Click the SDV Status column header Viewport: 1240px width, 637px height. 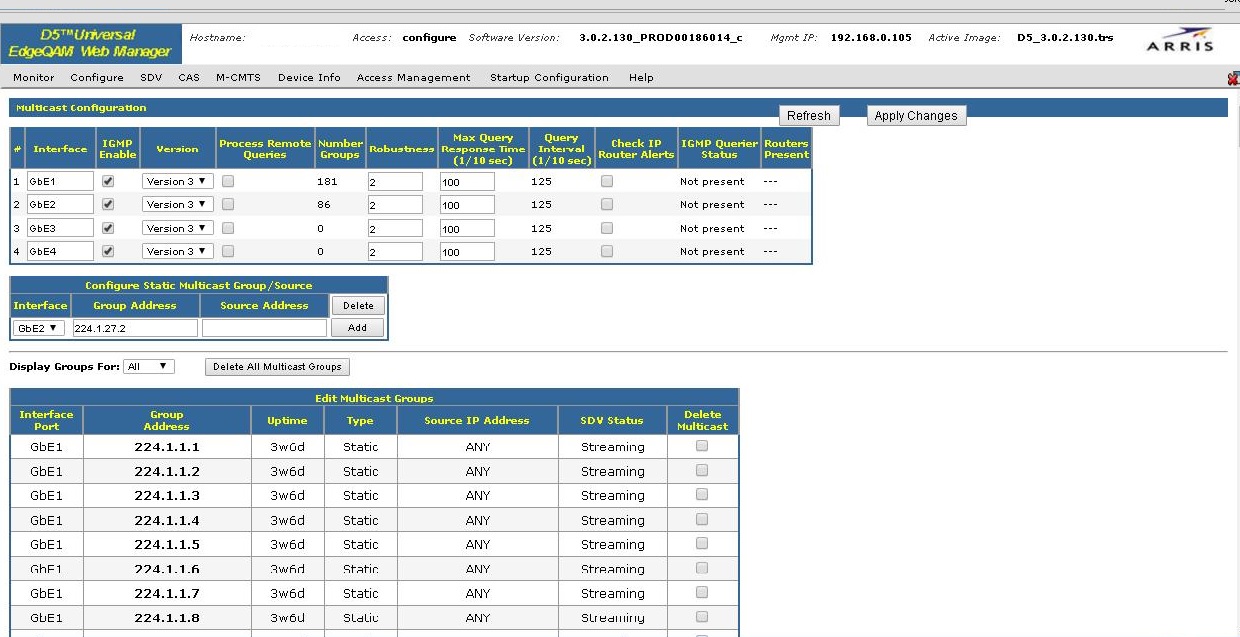(x=612, y=420)
